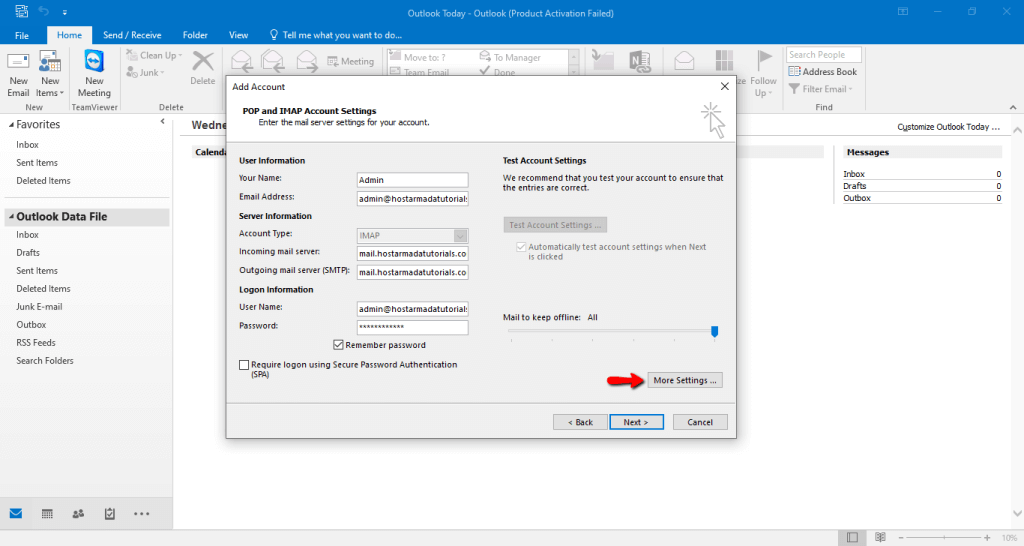Collapse the Outlook Data File tree

pos(11,217)
